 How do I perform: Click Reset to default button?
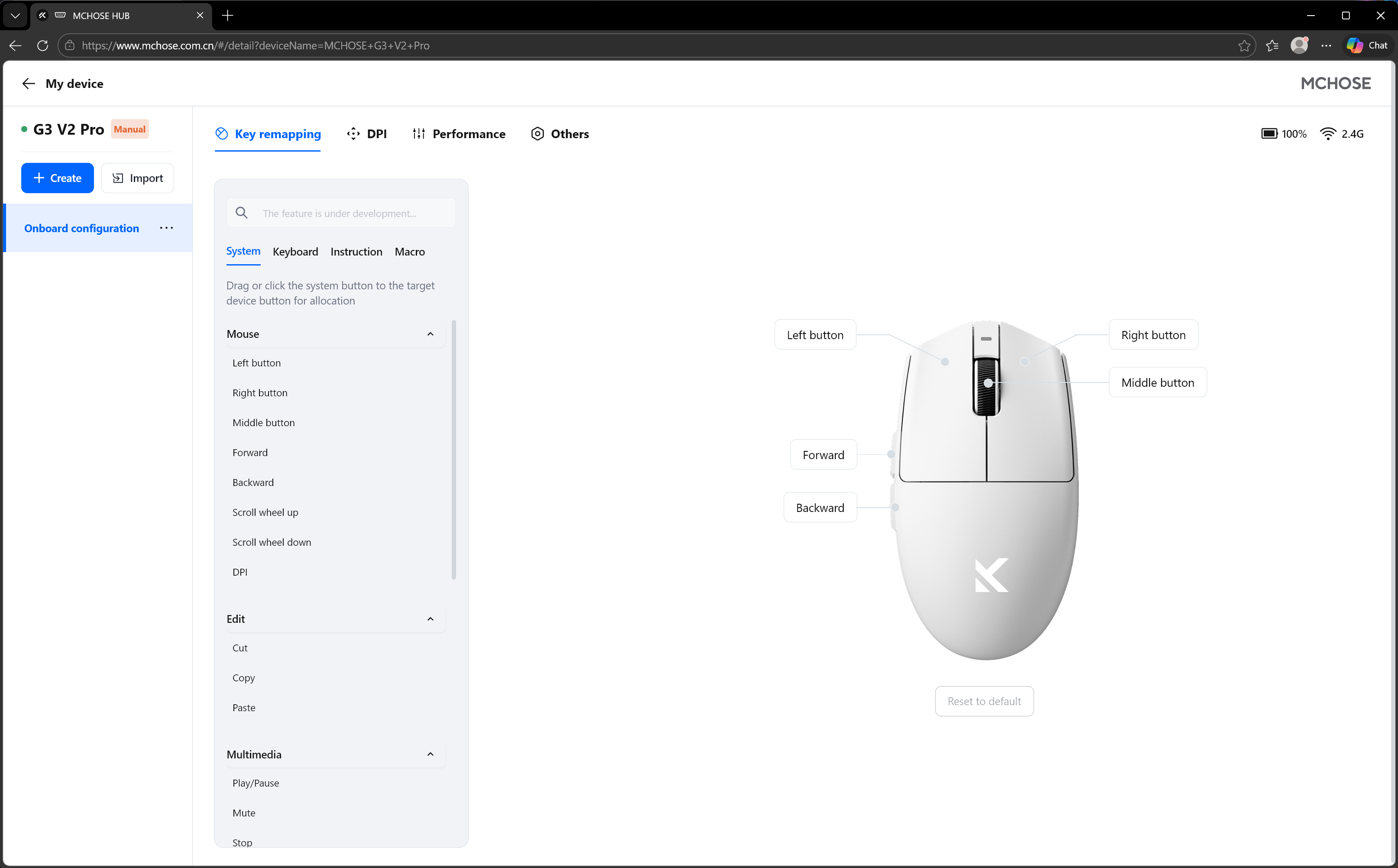984,701
